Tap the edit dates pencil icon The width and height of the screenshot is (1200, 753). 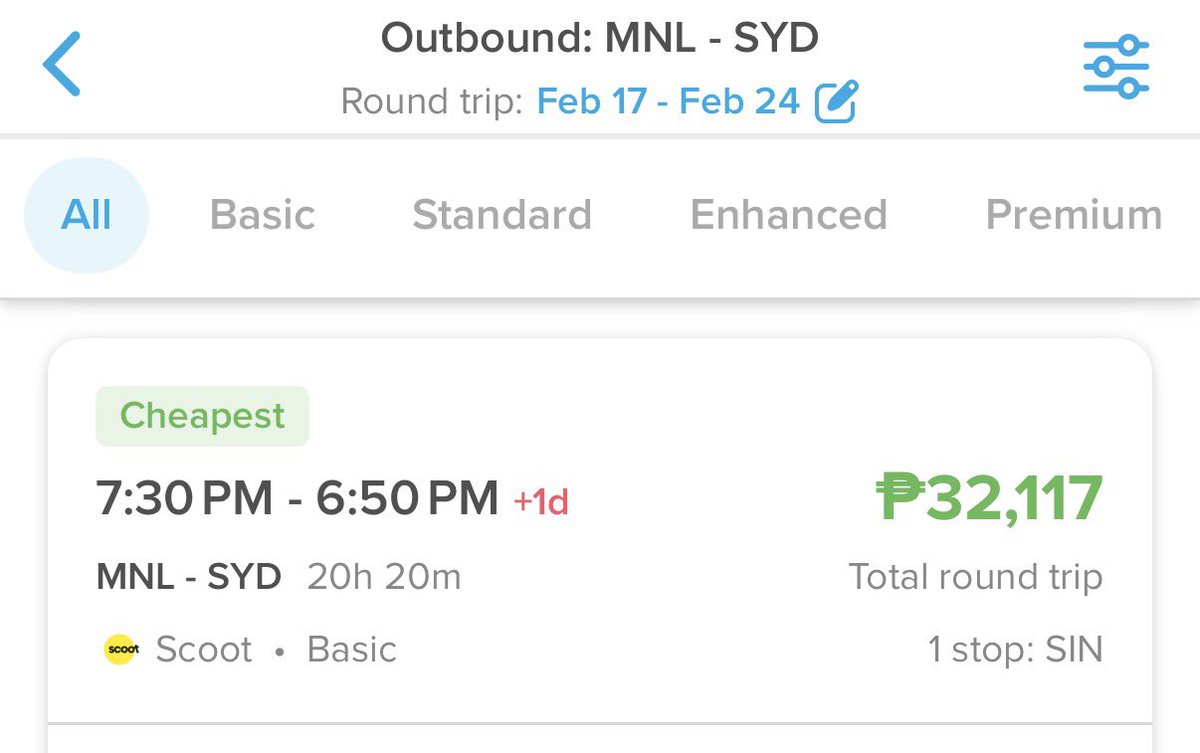click(836, 101)
